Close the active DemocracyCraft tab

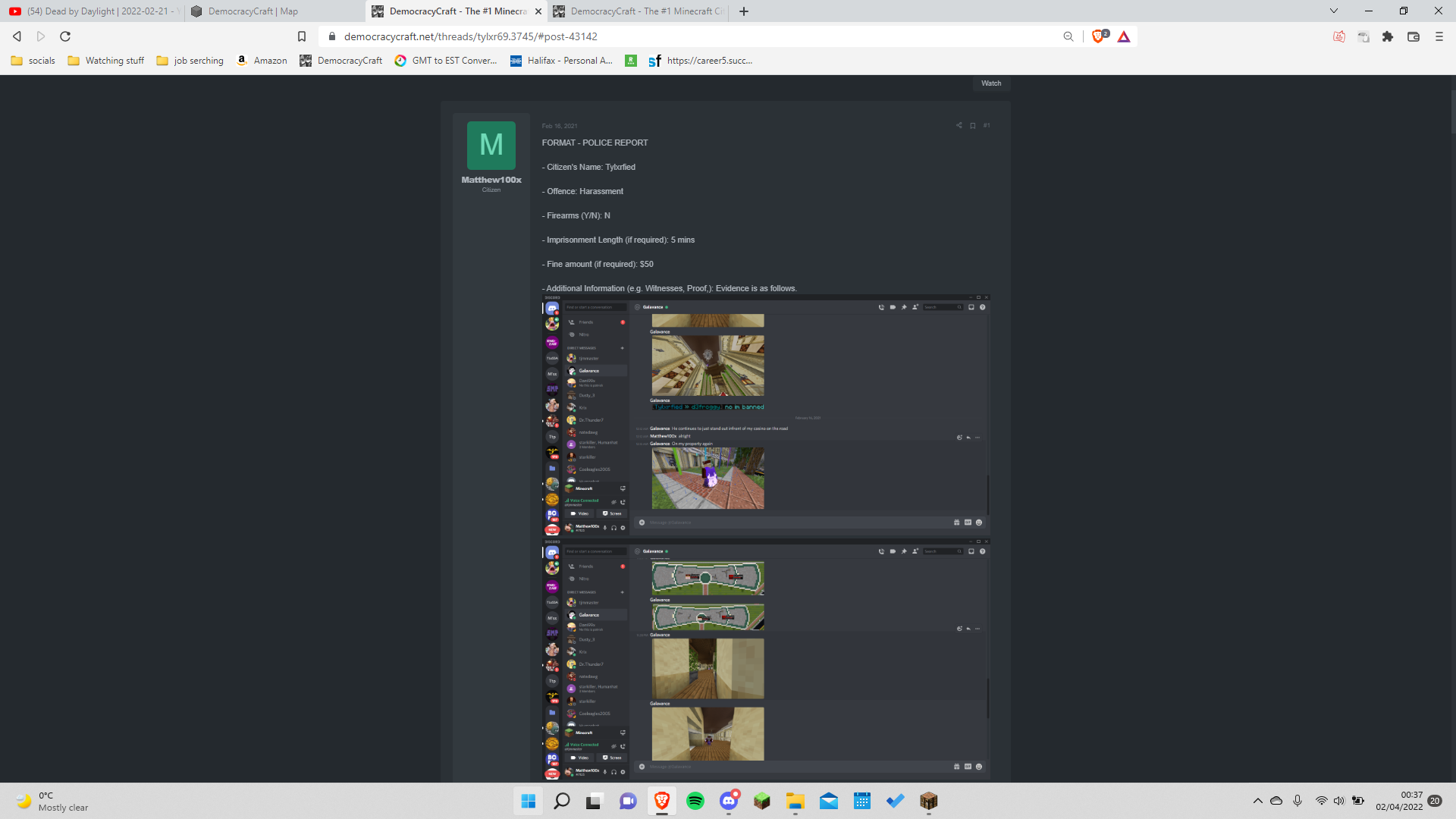538,11
